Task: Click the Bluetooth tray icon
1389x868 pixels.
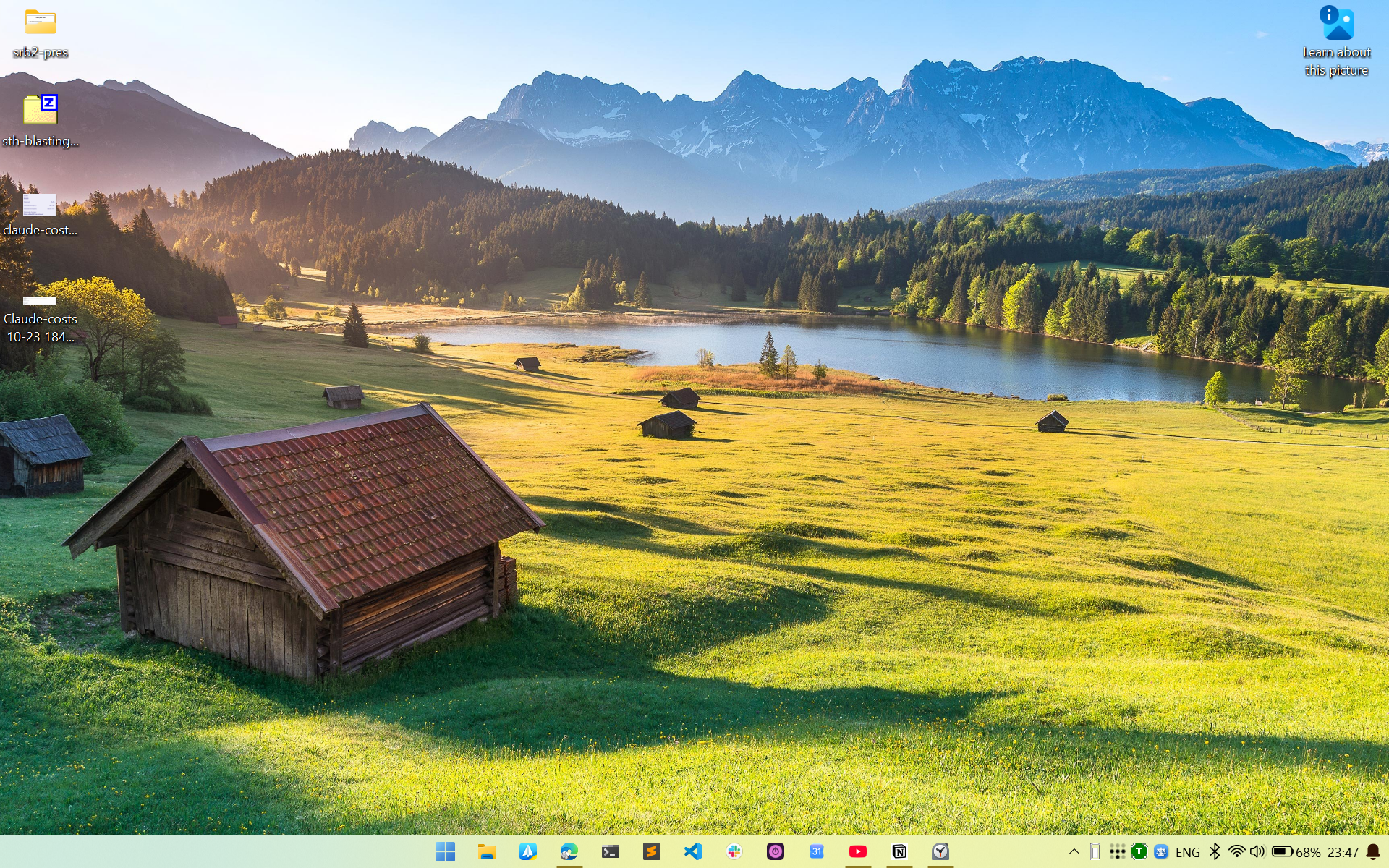Action: 1215,851
